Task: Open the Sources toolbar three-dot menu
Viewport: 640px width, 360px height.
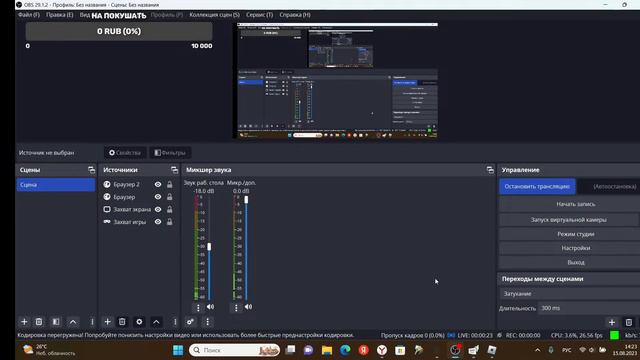Action: pos(175,322)
